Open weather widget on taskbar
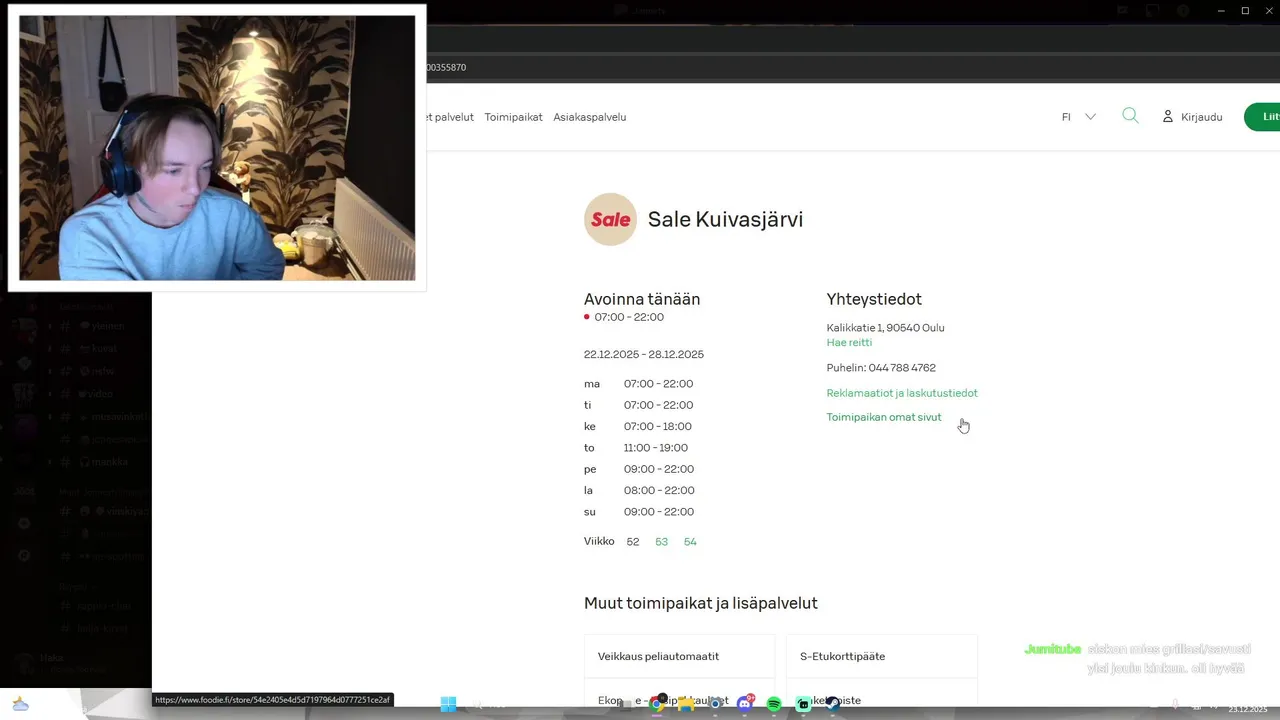Screen dimensions: 1280x720 [20, 704]
